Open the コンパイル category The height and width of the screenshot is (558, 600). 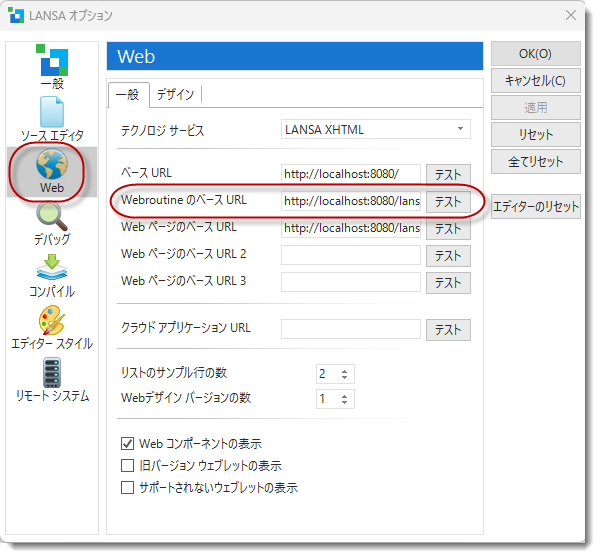[52, 276]
